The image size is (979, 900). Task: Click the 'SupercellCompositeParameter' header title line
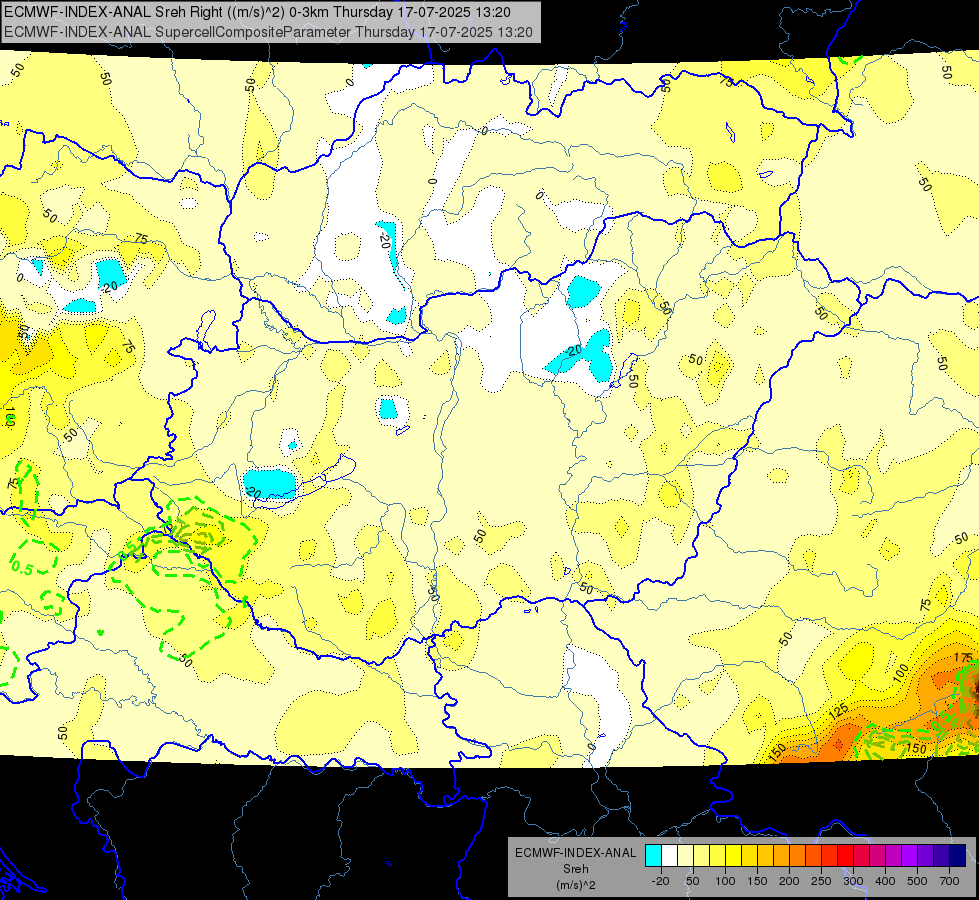click(x=268, y=32)
